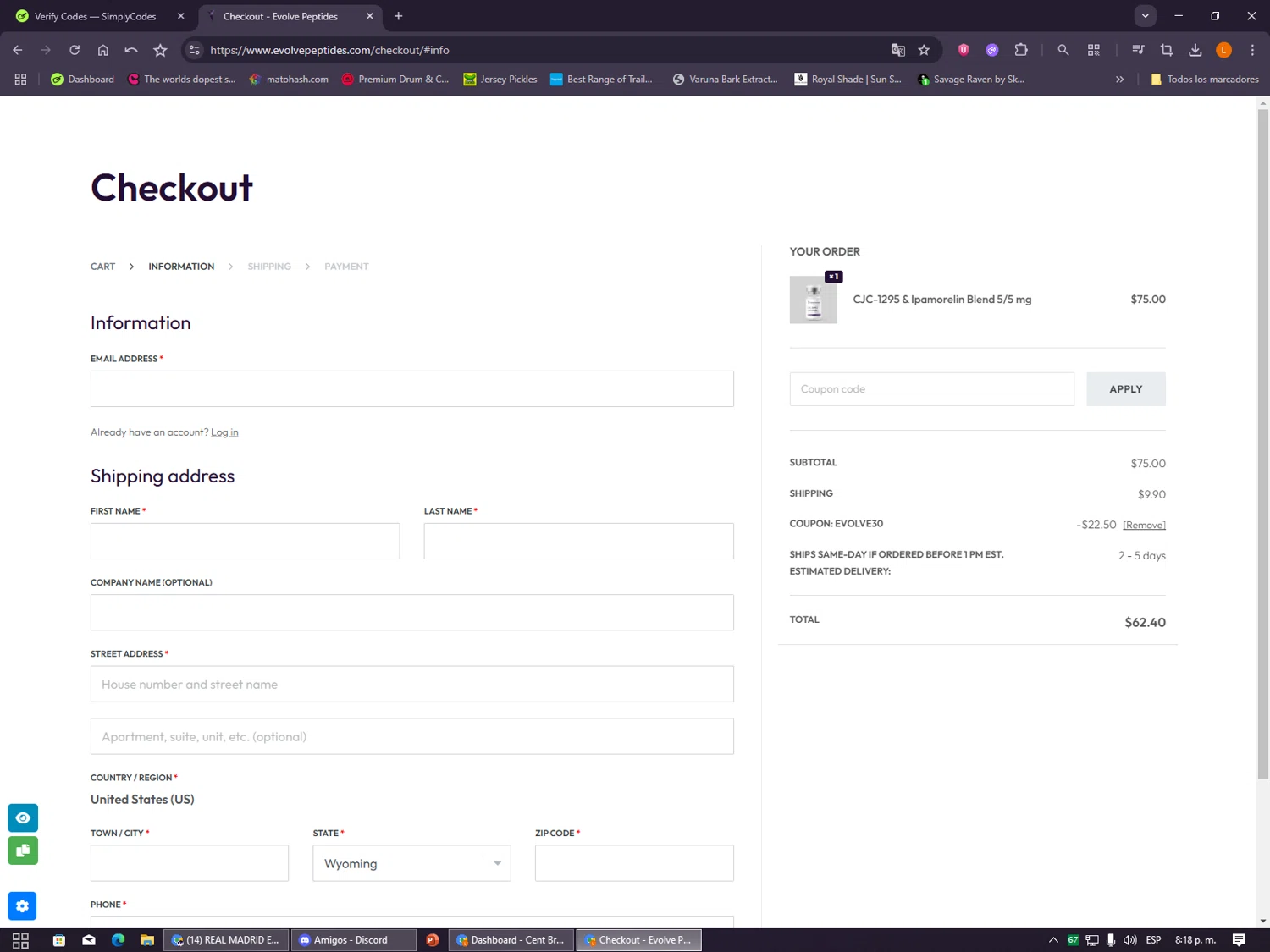Click the Coupon code field

pos(931,389)
